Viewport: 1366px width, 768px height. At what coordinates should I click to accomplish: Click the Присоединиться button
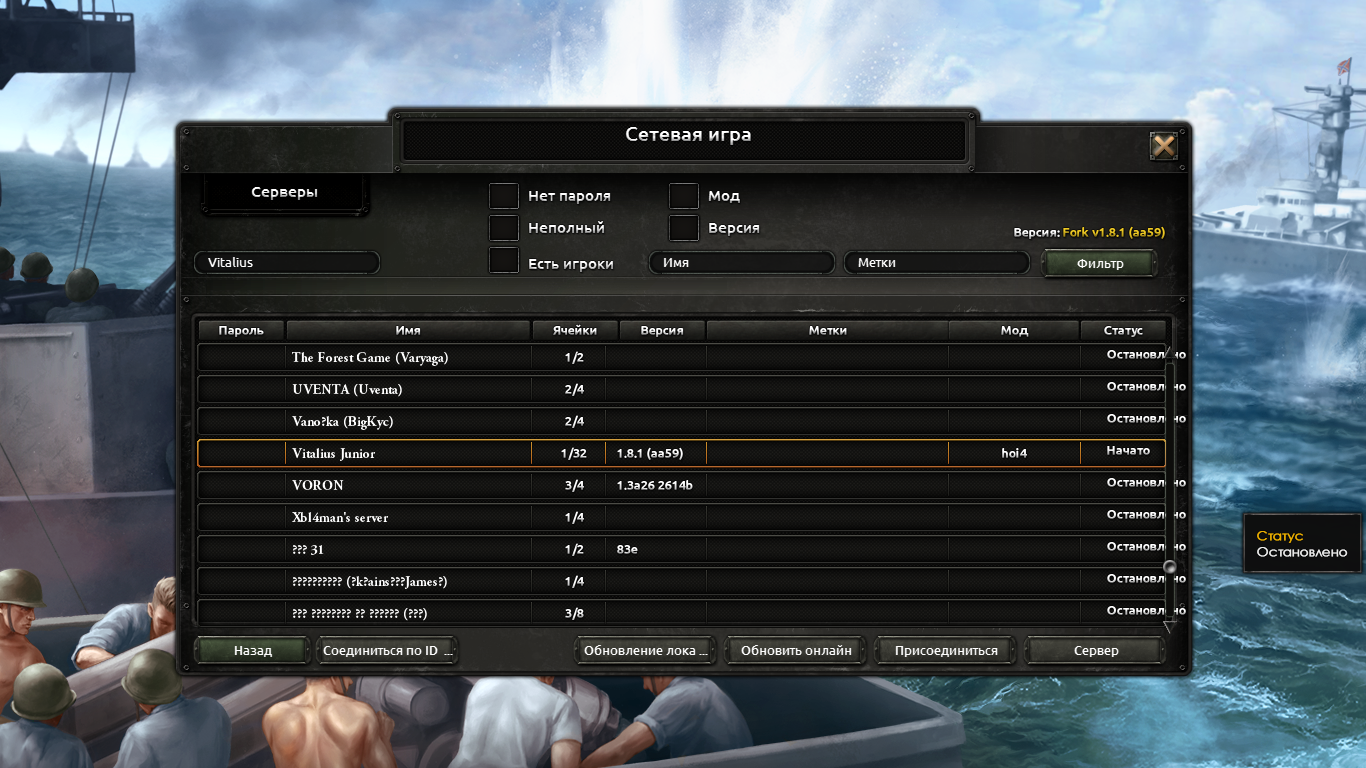[x=946, y=650]
